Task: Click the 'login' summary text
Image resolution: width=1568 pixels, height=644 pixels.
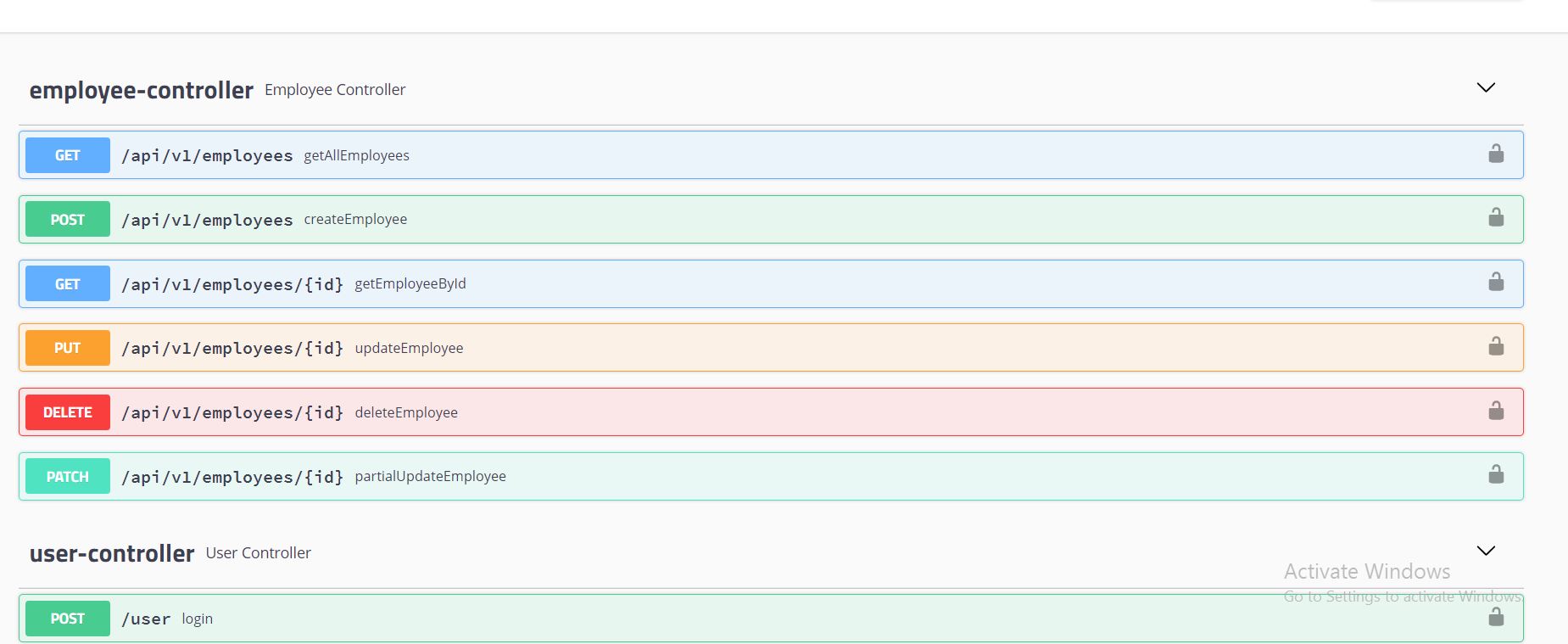Action: coord(197,619)
